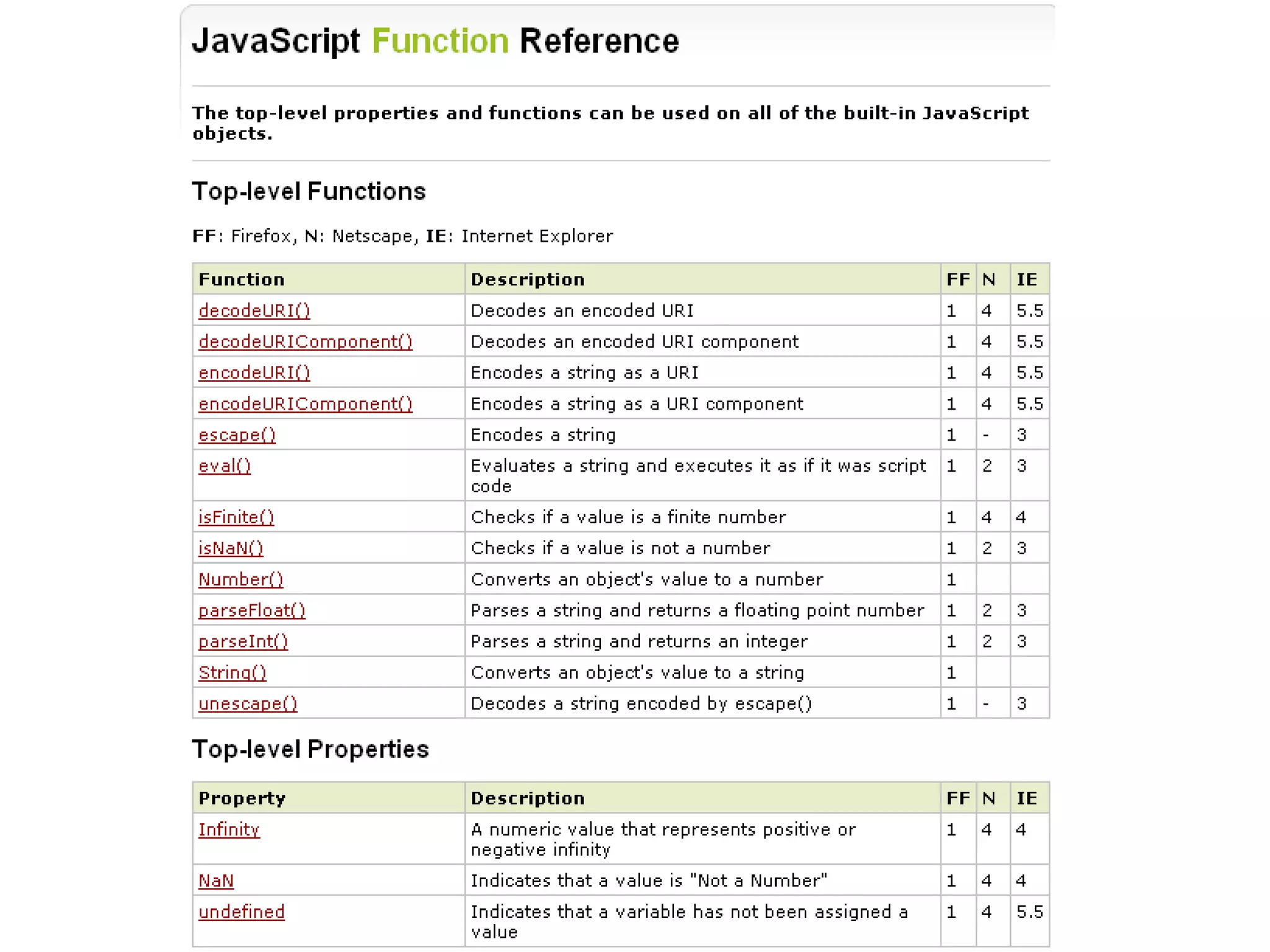Click the isNaN() link
This screenshot has height=952, width=1270.
click(x=231, y=548)
